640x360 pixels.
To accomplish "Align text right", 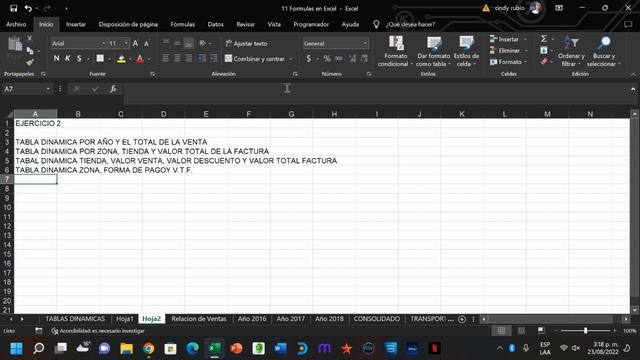I will [x=188, y=58].
